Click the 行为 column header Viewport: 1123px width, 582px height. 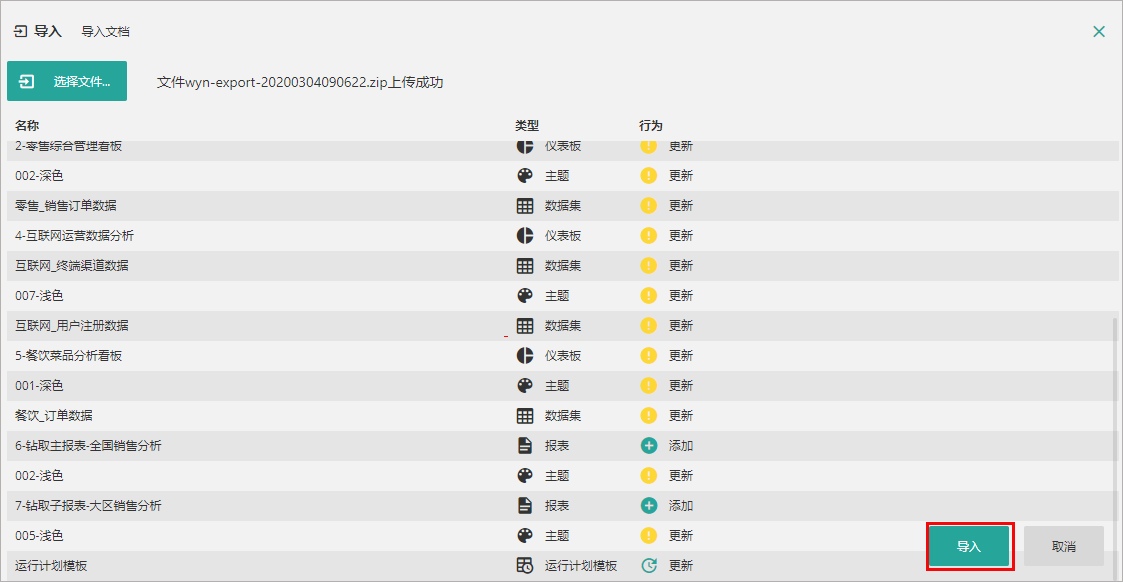(x=651, y=126)
